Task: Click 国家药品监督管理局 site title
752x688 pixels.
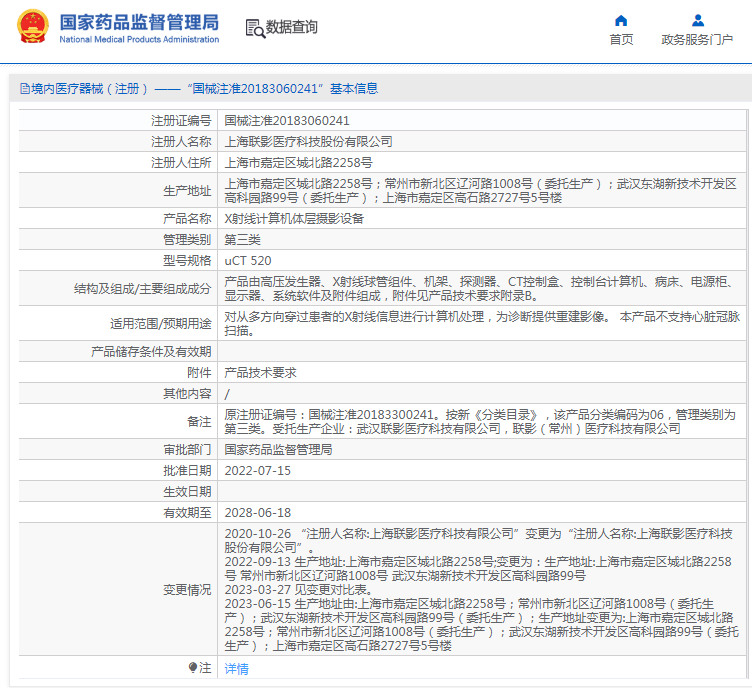Action: (139, 23)
